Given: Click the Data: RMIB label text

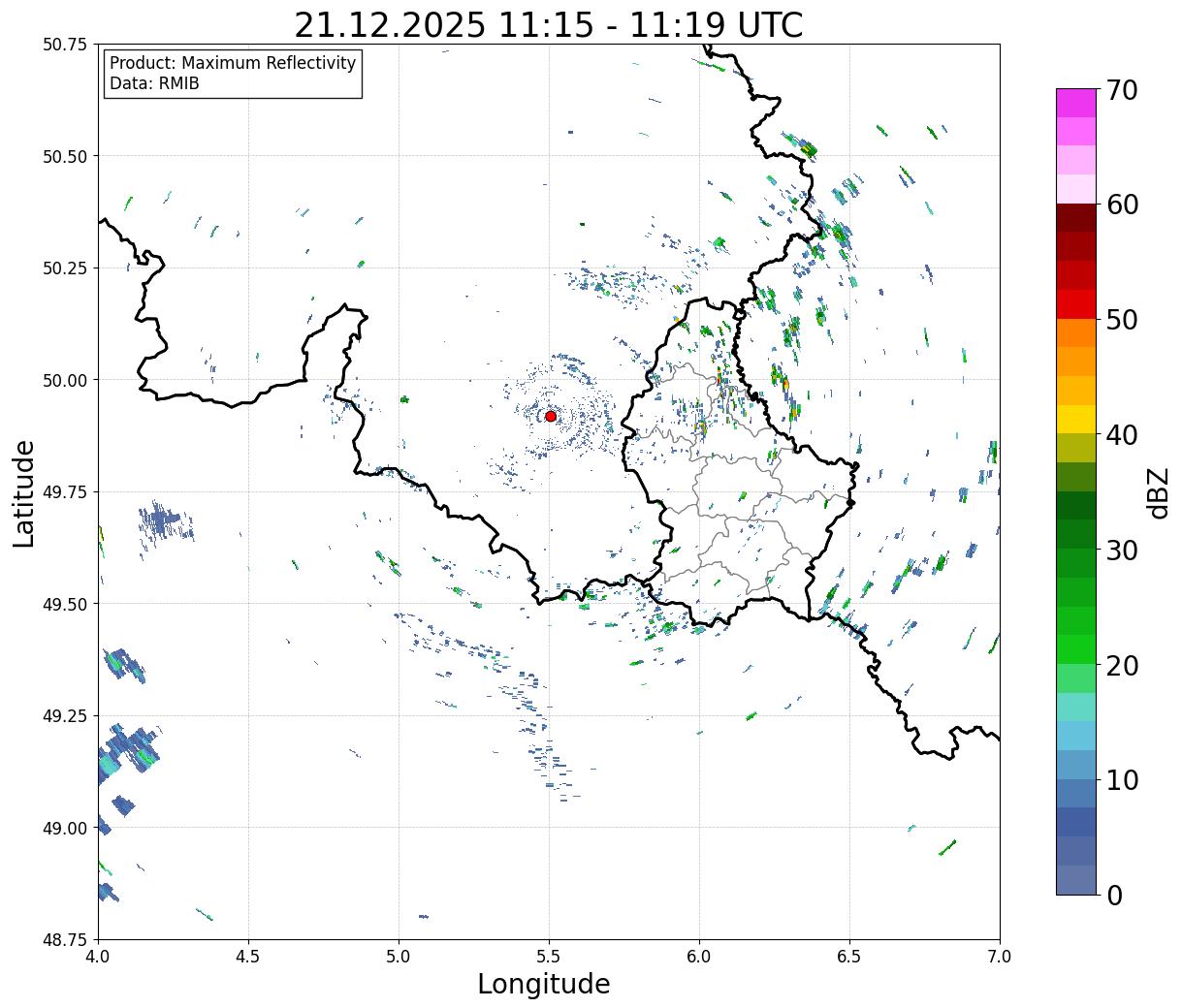Looking at the screenshot, I should (x=154, y=84).
